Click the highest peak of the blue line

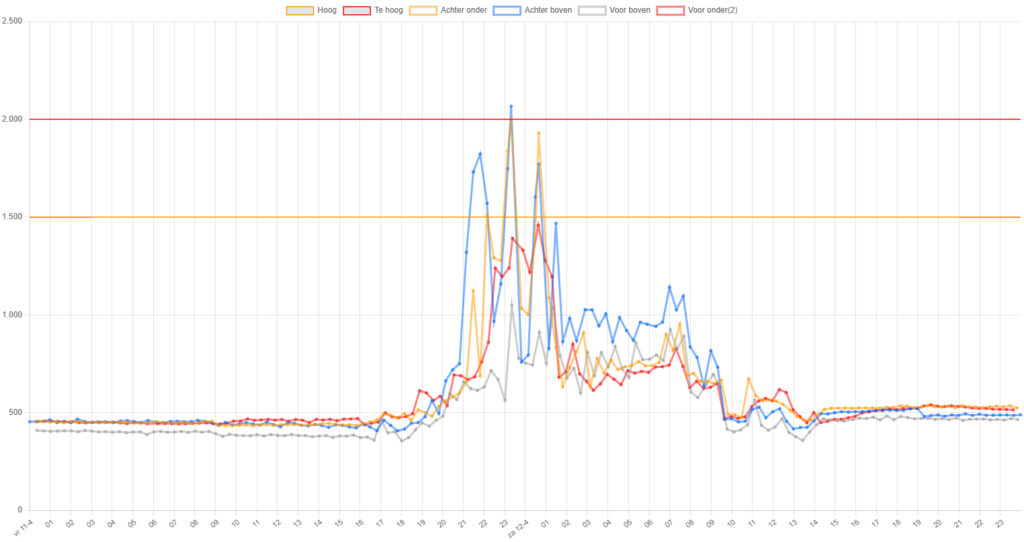click(x=511, y=105)
